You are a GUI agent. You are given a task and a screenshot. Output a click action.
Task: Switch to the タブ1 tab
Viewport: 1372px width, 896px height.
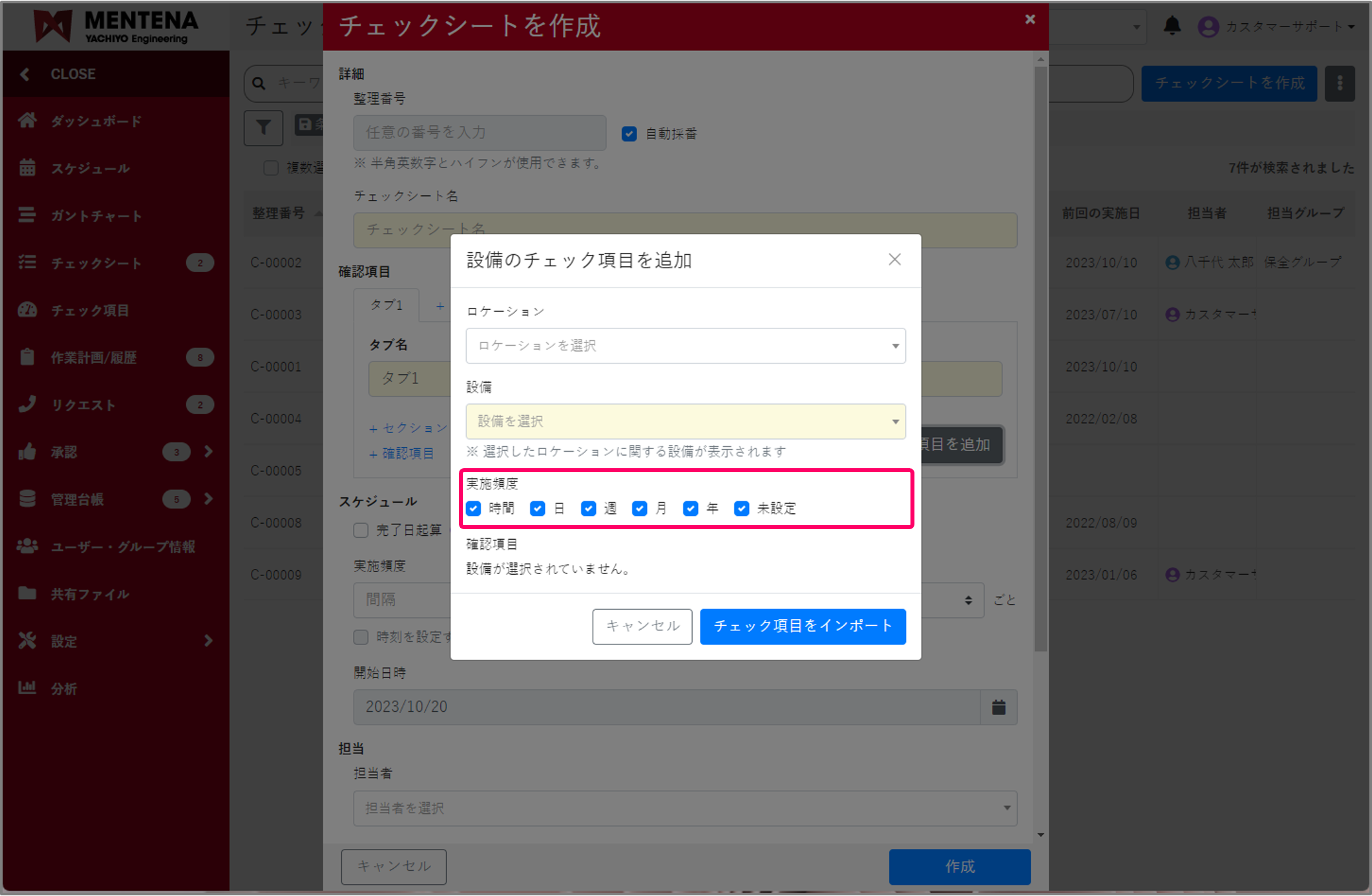pos(386,305)
